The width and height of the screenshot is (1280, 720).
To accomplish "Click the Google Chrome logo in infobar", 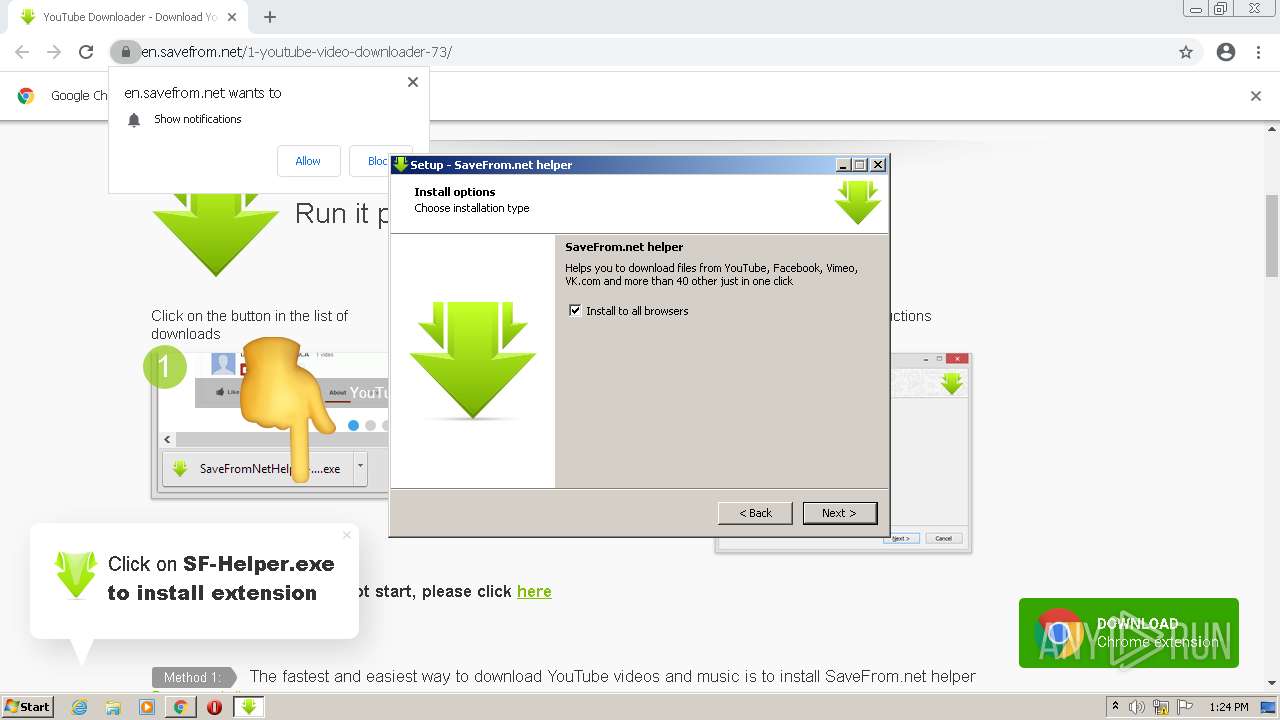I will [x=26, y=96].
